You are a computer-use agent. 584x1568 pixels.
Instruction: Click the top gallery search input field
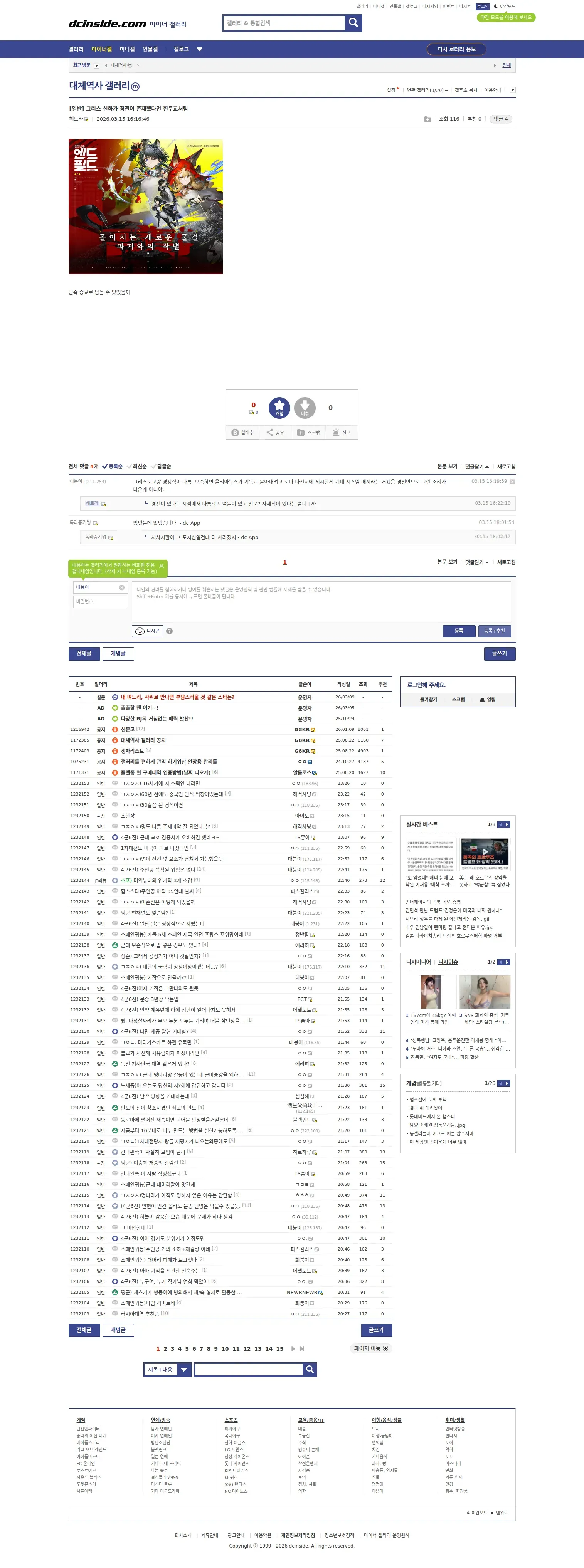(284, 23)
